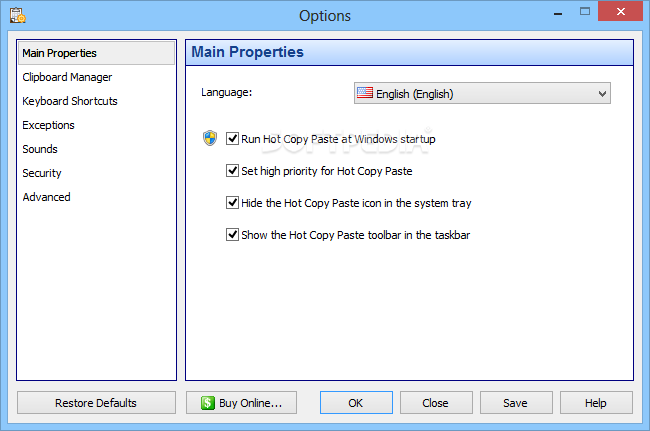Select Main Properties in the sidebar
Screen dimensions: 650x431
(96, 53)
